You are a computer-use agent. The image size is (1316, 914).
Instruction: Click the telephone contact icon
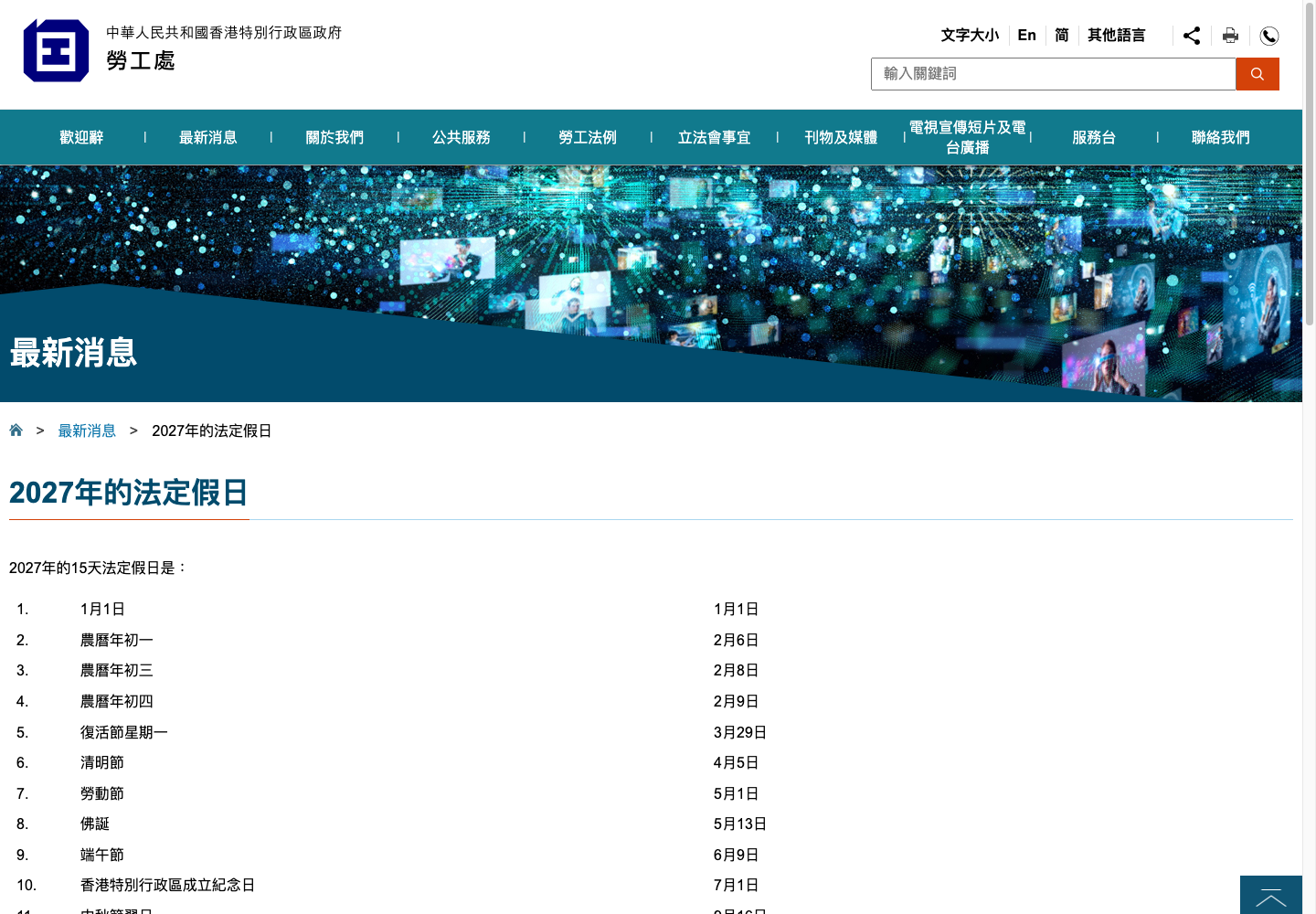tap(1269, 36)
